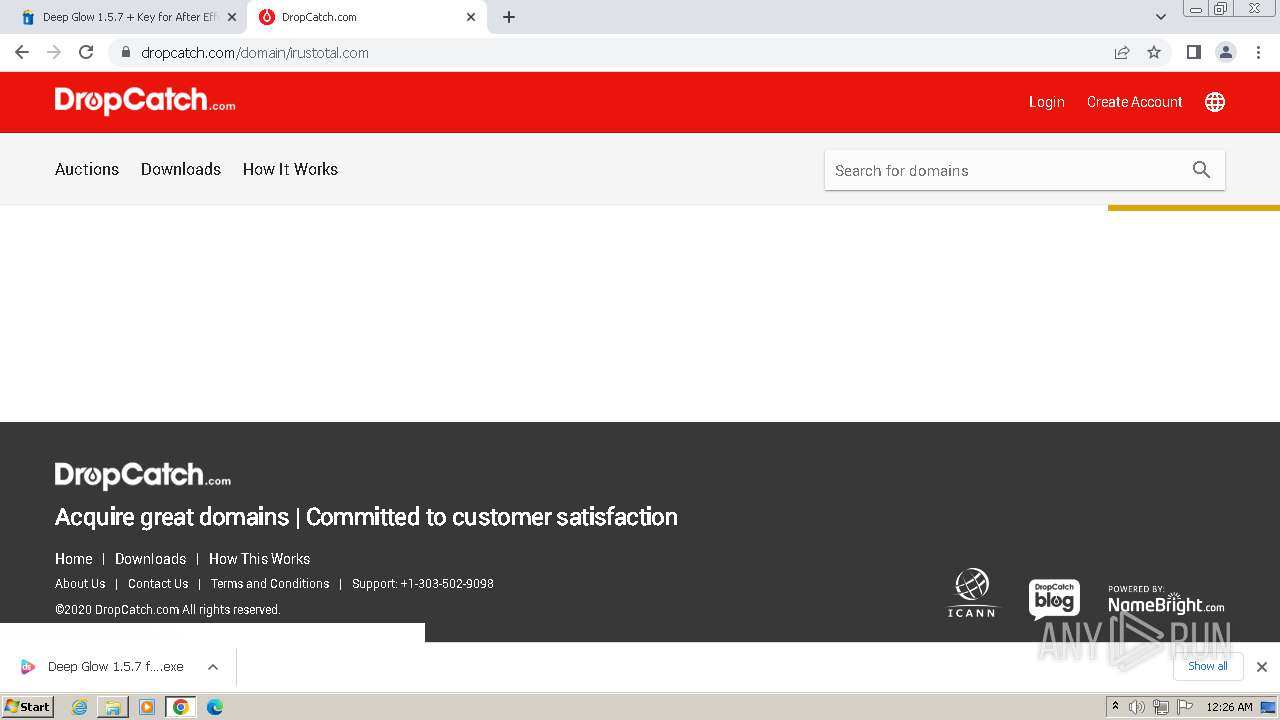Click the browser forward arrow
This screenshot has width=1280, height=720.
tap(54, 52)
